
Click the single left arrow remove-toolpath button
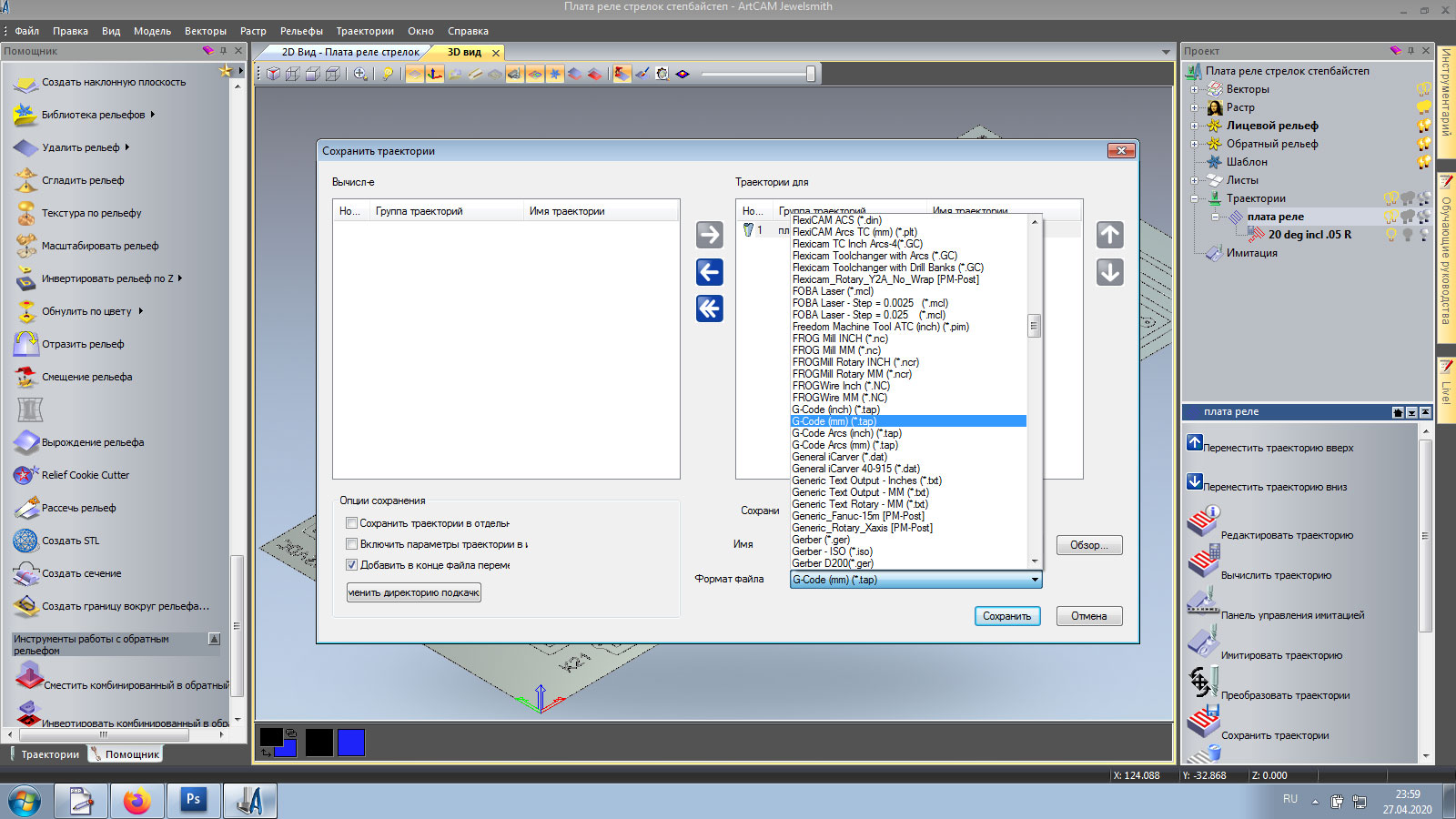click(709, 272)
